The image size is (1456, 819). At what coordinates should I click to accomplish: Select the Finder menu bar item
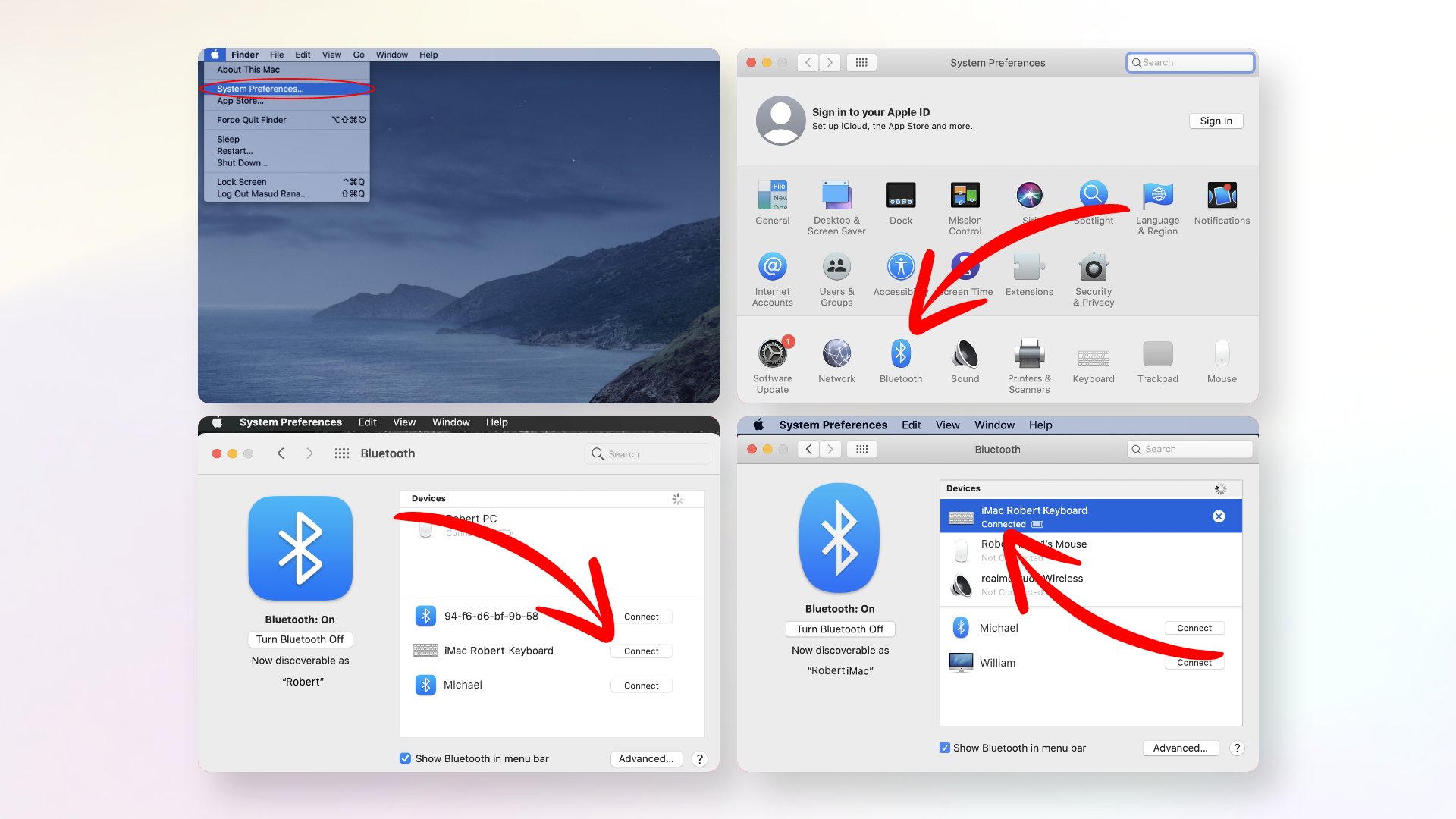246,54
